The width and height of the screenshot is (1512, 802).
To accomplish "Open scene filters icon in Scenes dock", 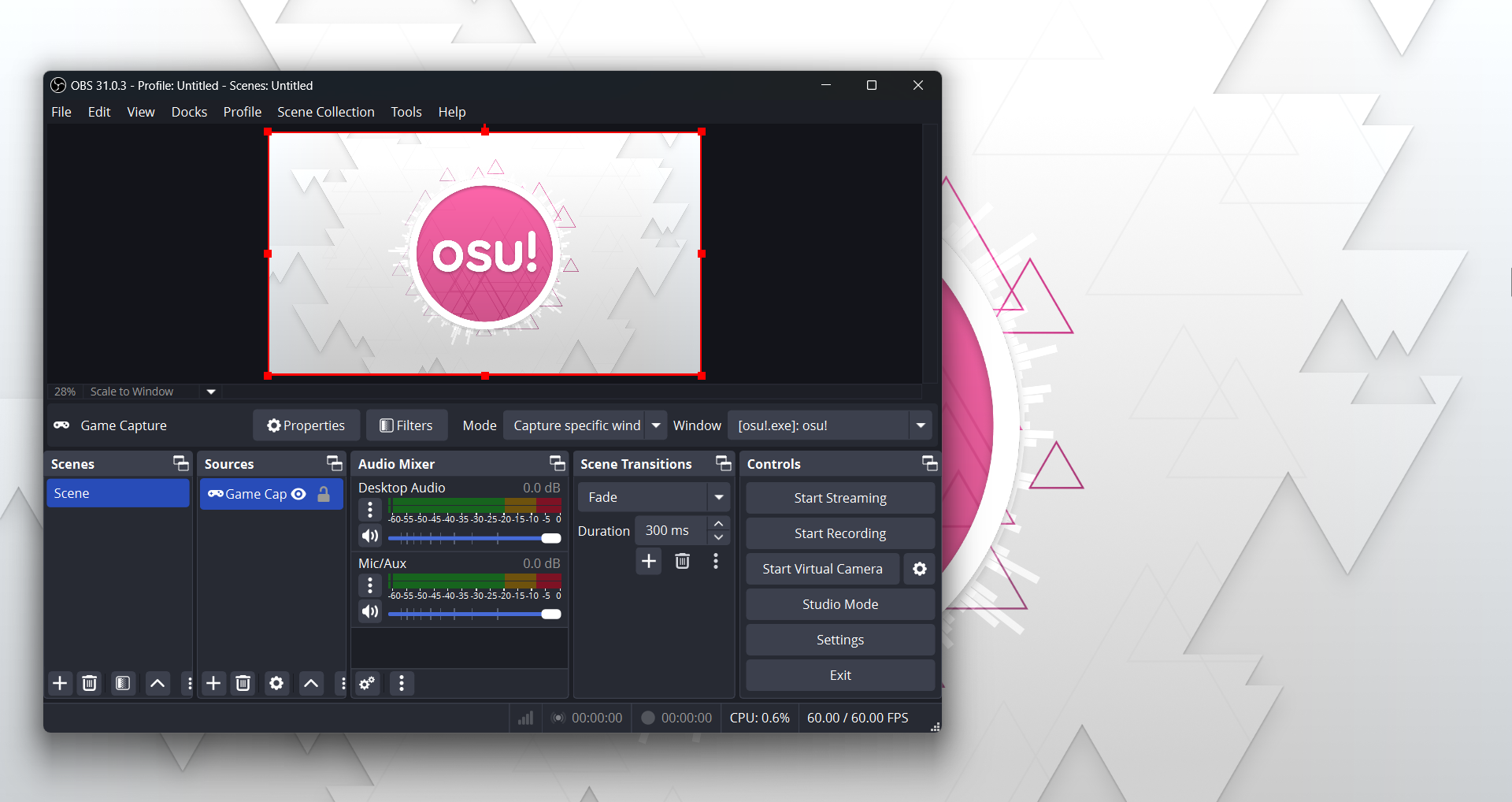I will pyautogui.click(x=123, y=683).
